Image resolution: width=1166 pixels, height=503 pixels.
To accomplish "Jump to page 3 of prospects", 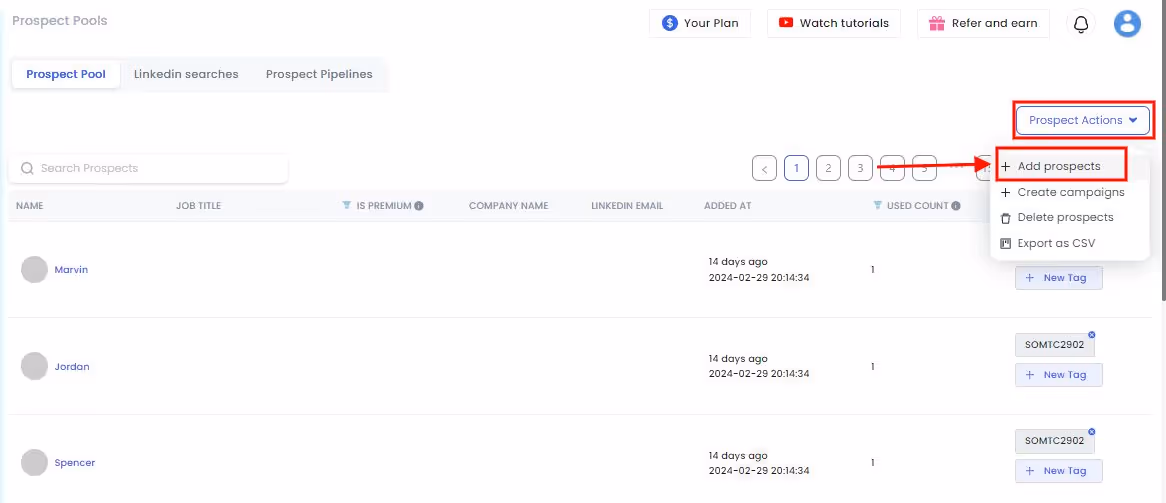I will click(x=860, y=168).
